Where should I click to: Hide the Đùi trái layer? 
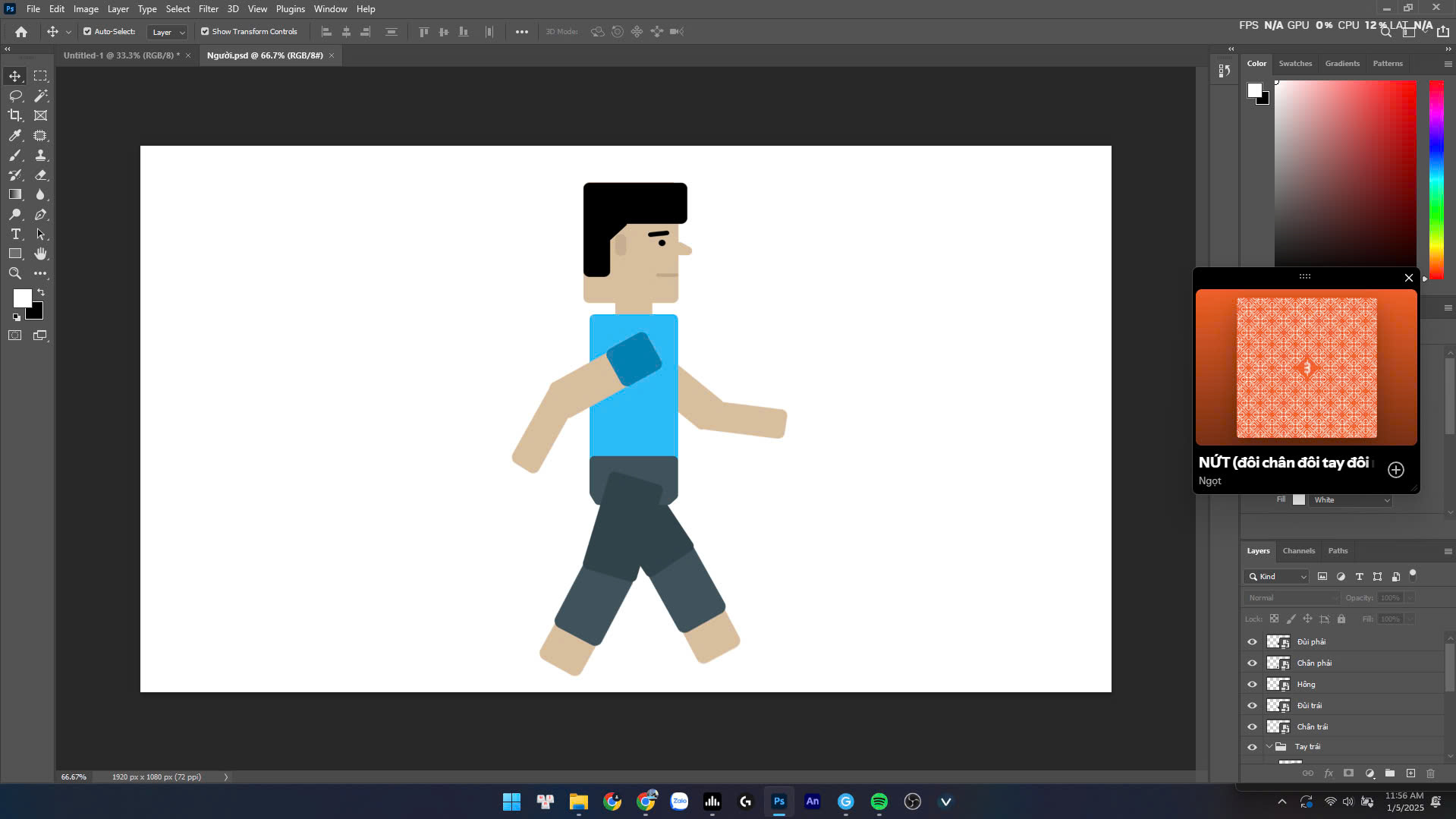[x=1252, y=706]
